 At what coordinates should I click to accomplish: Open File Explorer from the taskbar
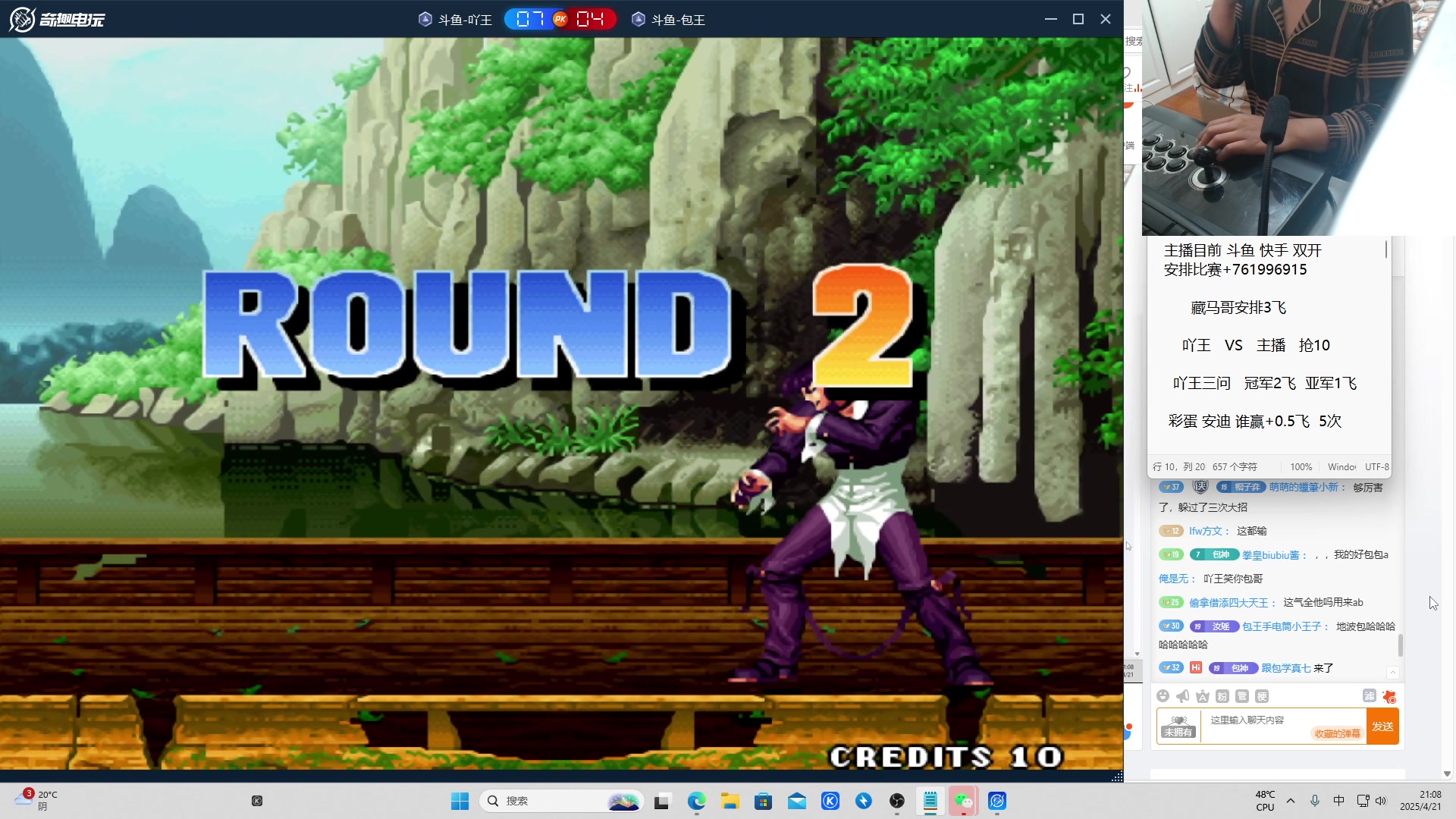tap(730, 801)
